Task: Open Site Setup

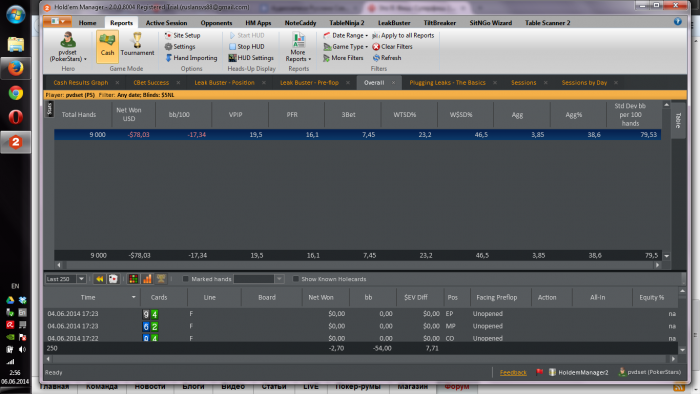Action: coord(182,35)
